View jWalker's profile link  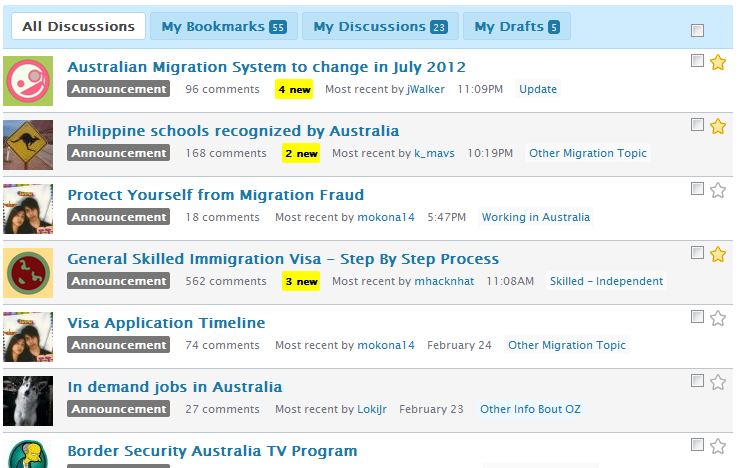click(x=426, y=89)
